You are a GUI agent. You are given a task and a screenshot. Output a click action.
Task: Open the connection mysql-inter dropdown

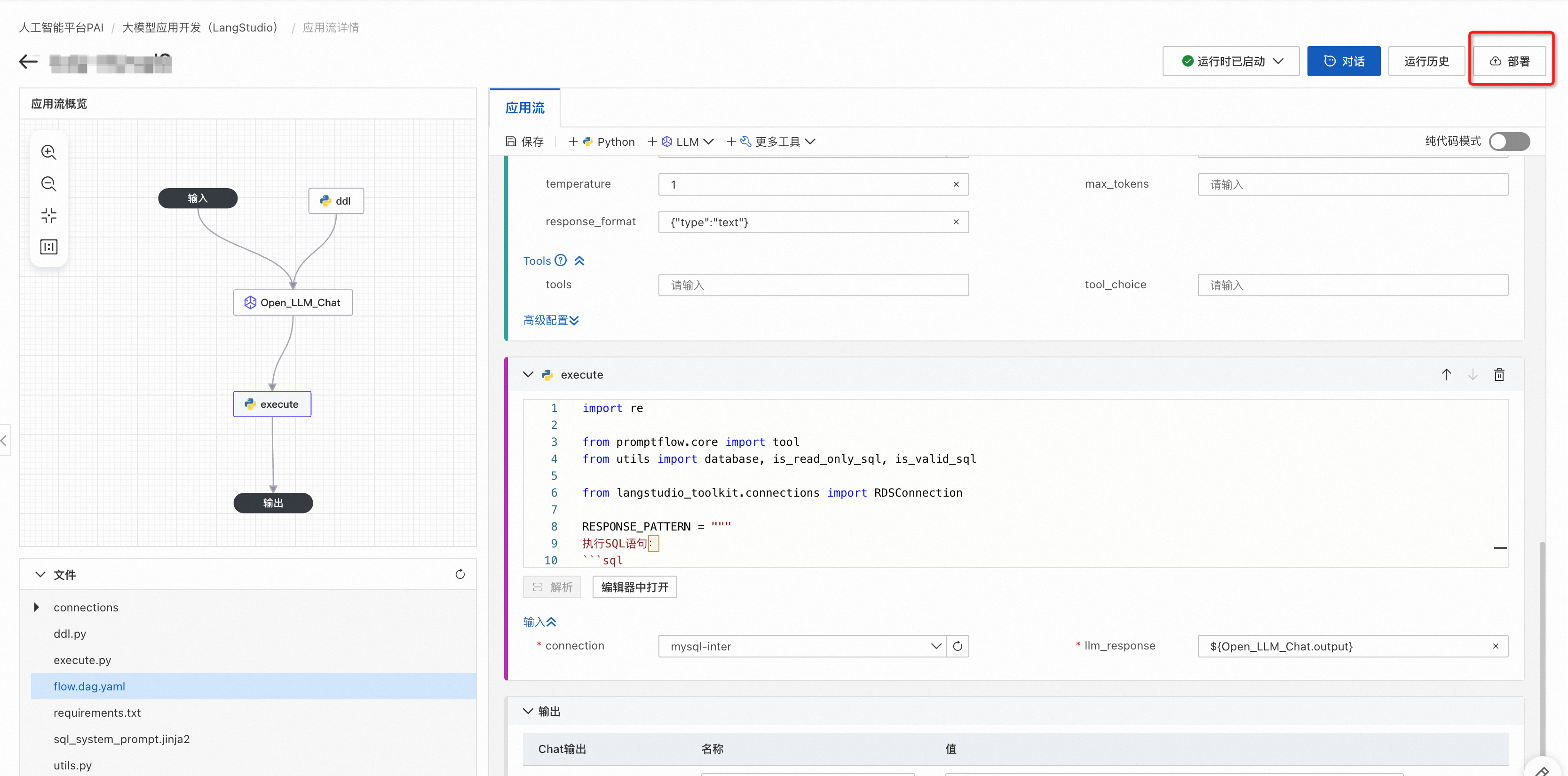[802, 646]
